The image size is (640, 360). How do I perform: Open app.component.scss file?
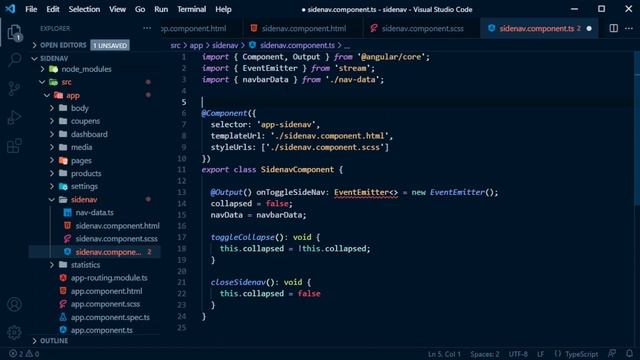click(x=105, y=304)
